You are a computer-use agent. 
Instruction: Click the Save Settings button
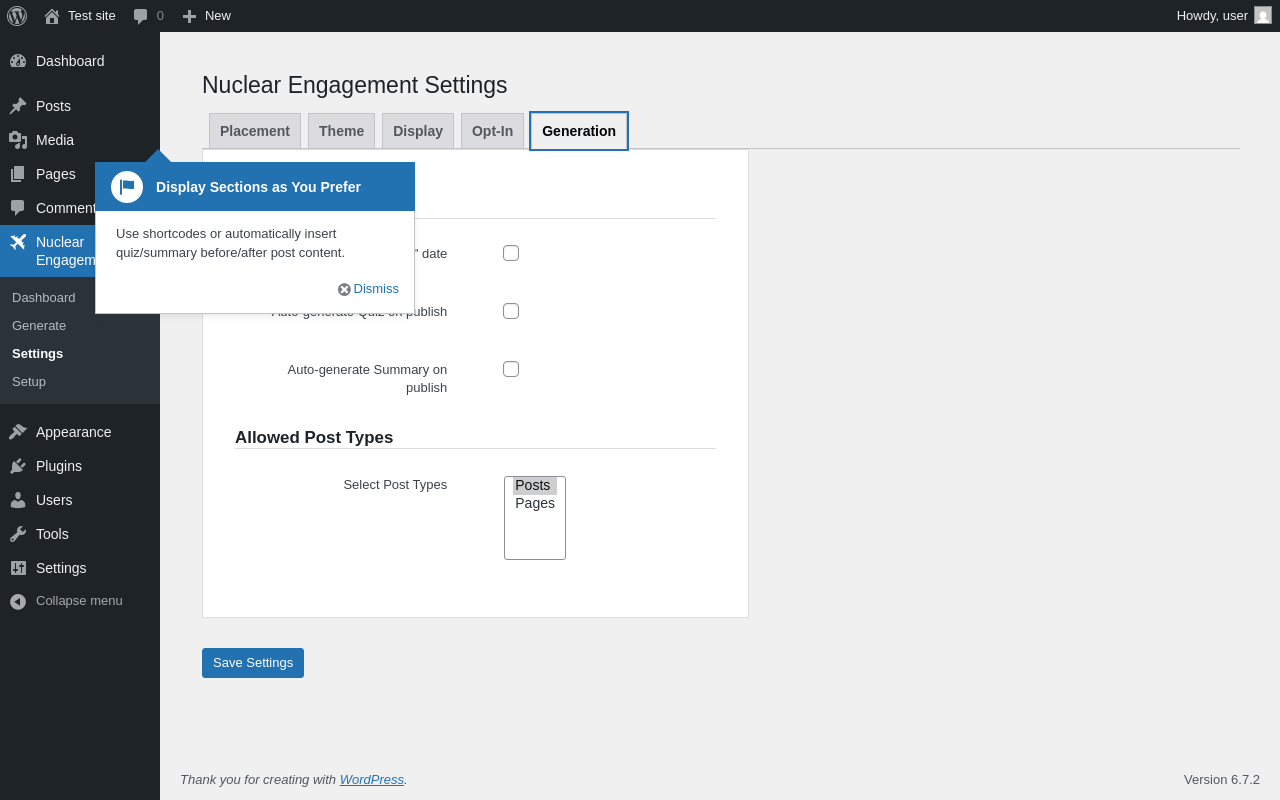click(253, 663)
